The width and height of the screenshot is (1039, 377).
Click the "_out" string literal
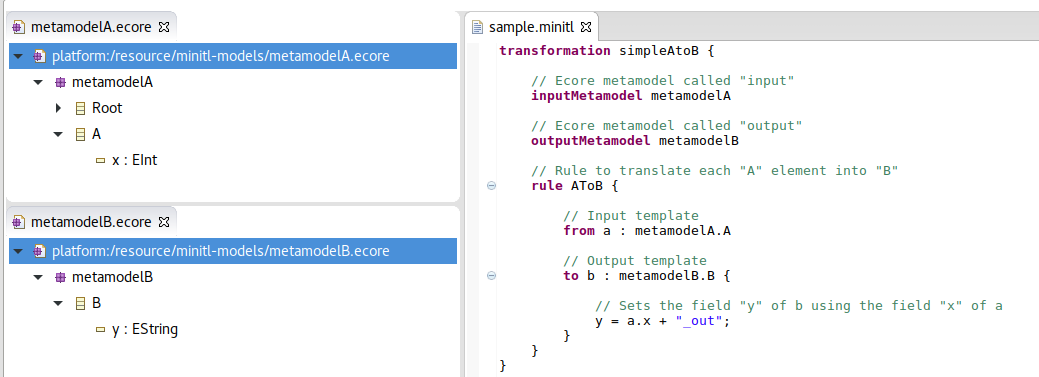(x=698, y=321)
